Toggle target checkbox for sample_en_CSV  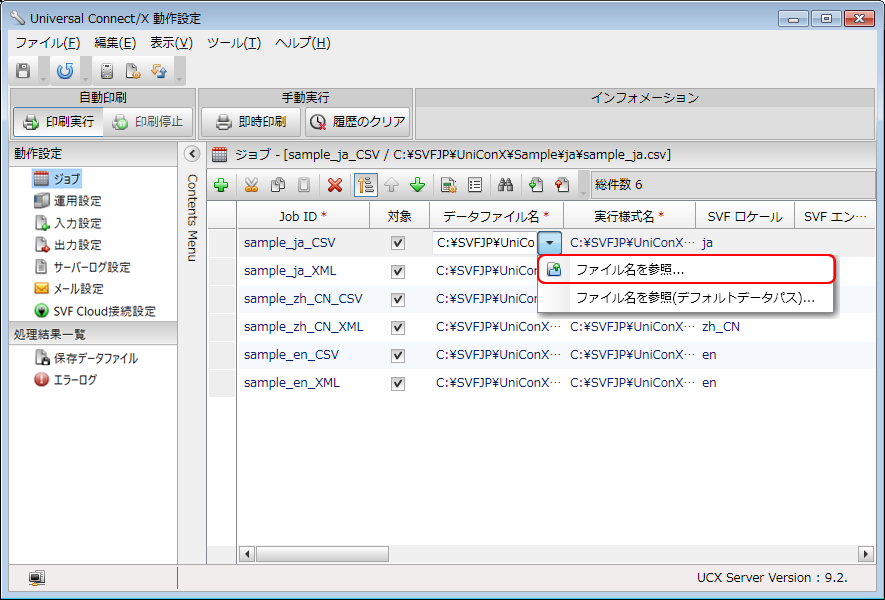398,355
